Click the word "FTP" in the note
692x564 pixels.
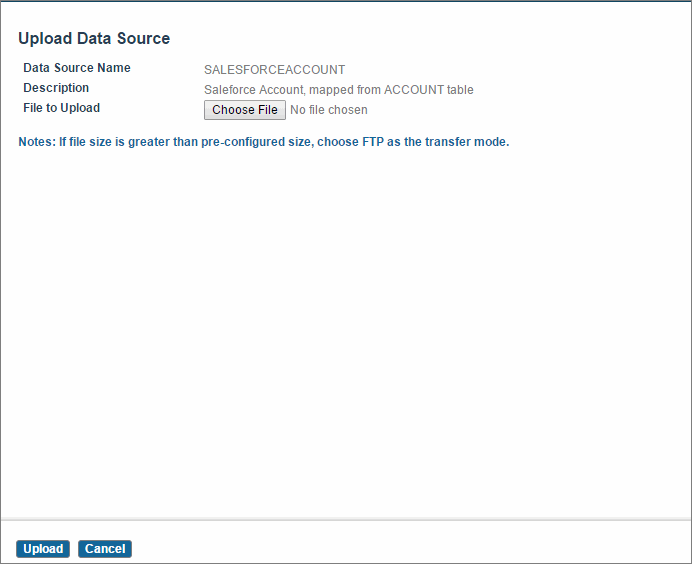(373, 142)
